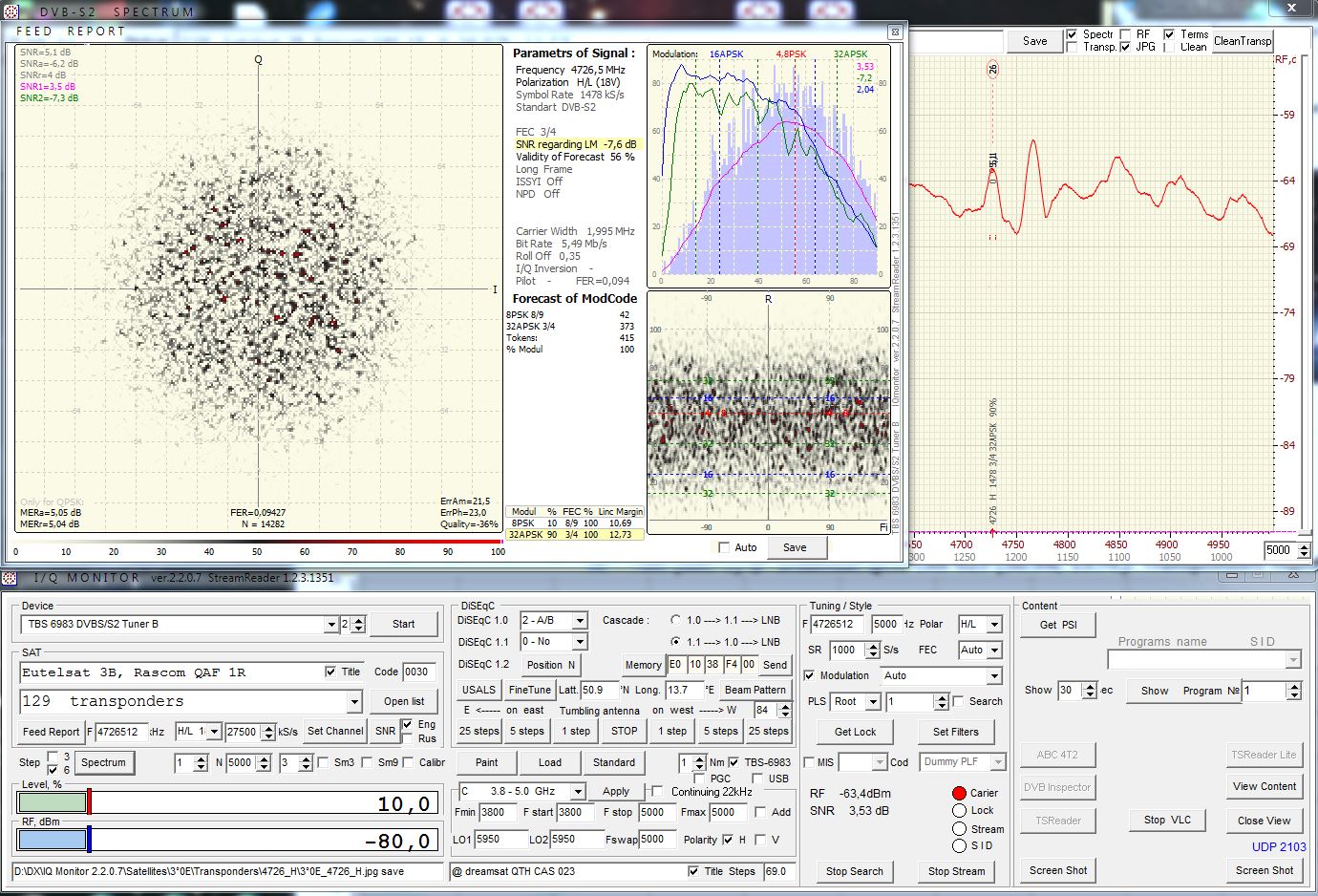Toggle the Title checkbox beside Code field
The image size is (1318, 896).
(330, 672)
